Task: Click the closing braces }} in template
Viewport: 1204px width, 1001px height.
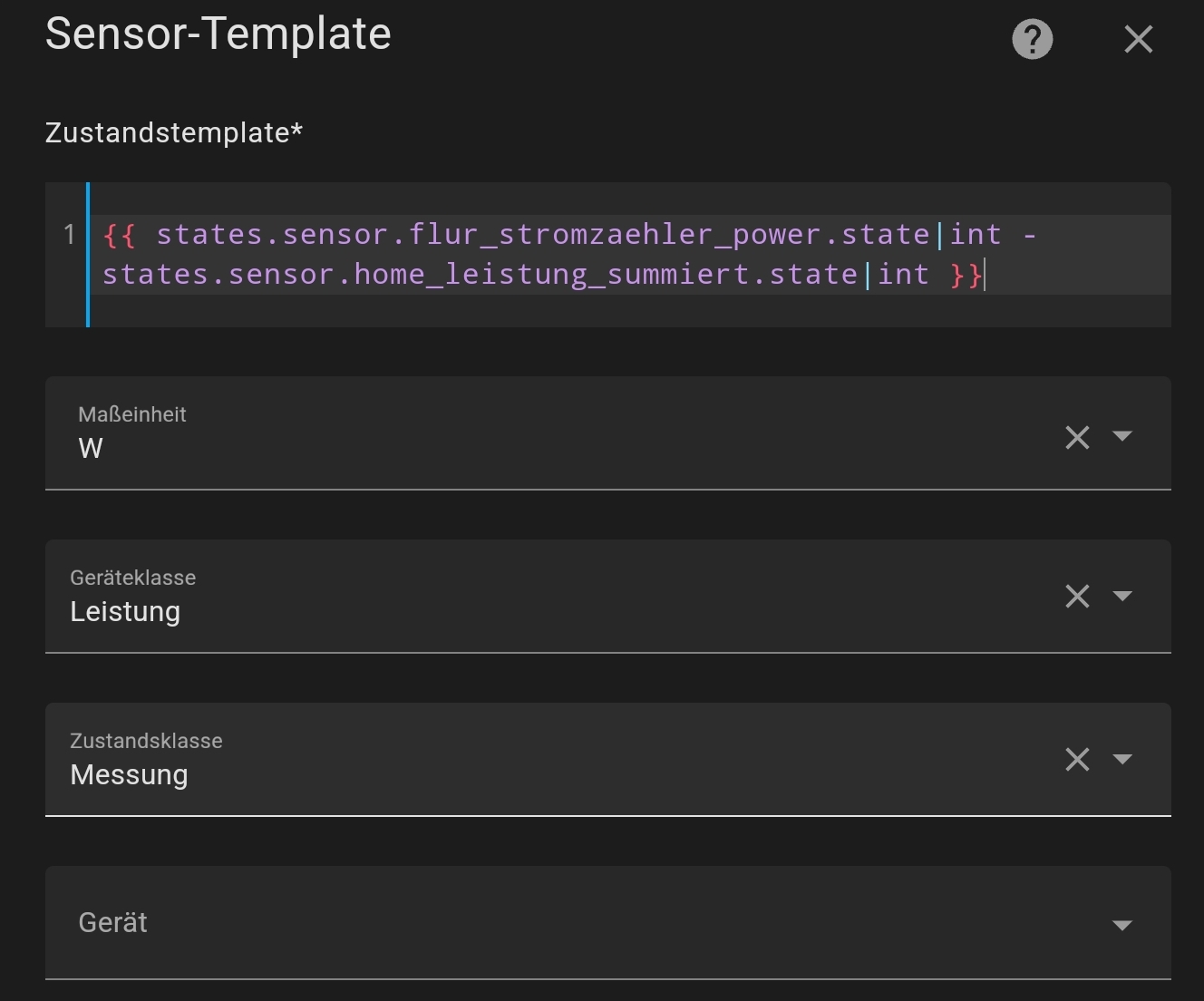Action: [x=966, y=275]
